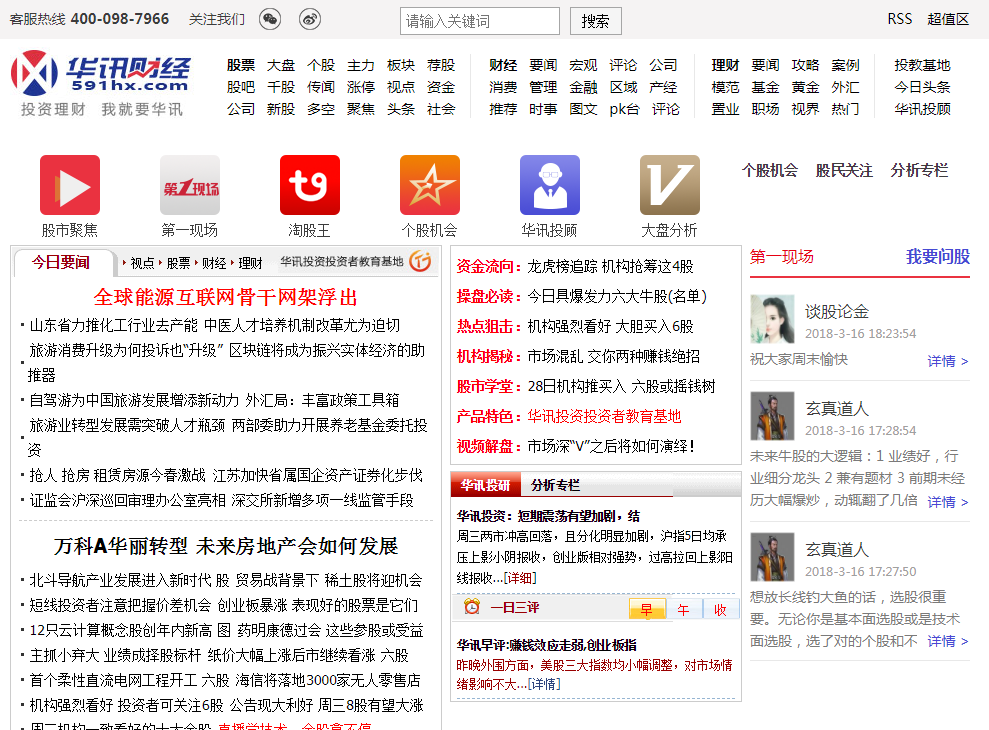Open the 大盘 navigation link
989x730 pixels.
(x=281, y=65)
